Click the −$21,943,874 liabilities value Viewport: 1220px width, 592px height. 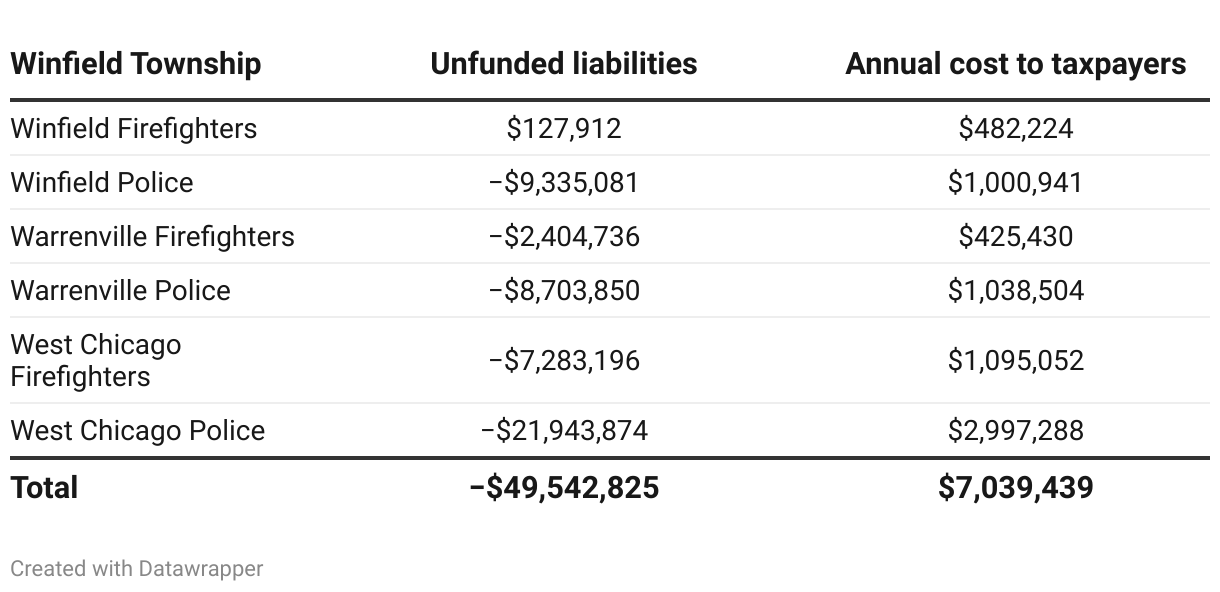564,431
